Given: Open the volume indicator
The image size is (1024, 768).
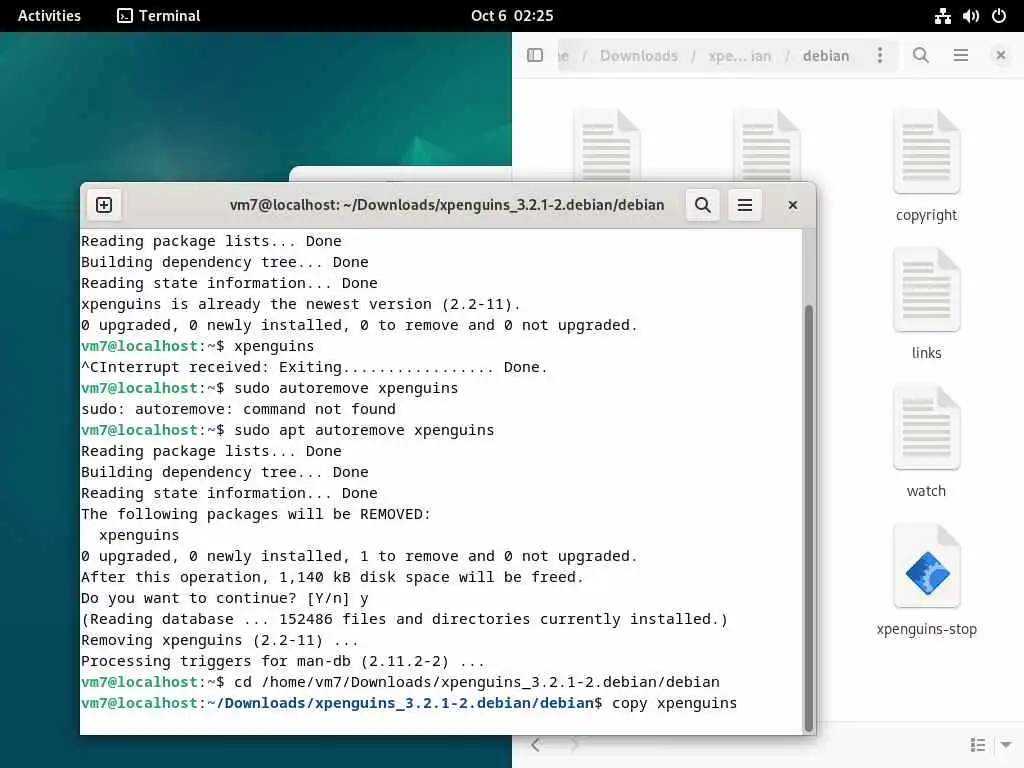Looking at the screenshot, I should pyautogui.click(x=970, y=16).
